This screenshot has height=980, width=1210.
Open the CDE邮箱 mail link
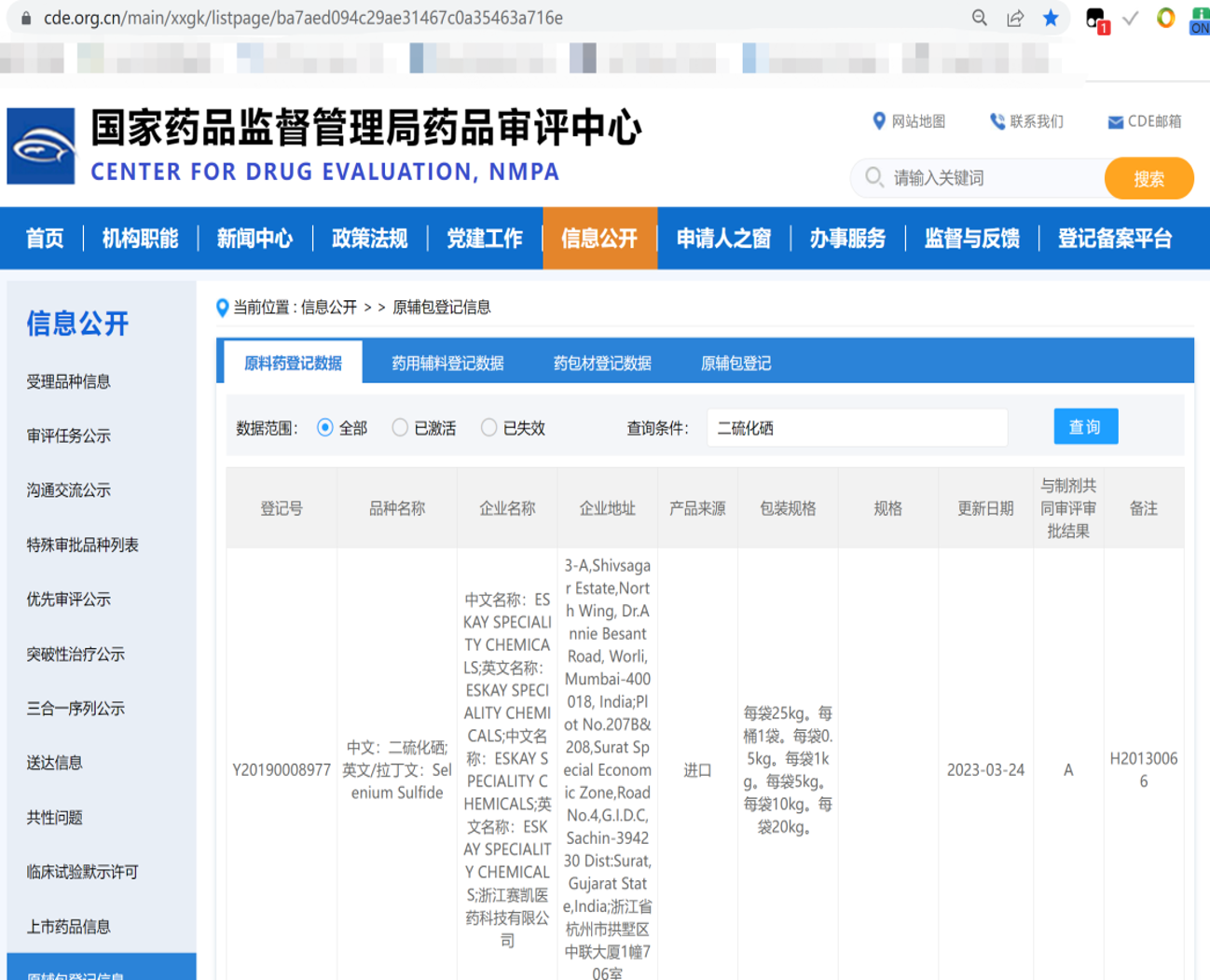tap(1144, 121)
